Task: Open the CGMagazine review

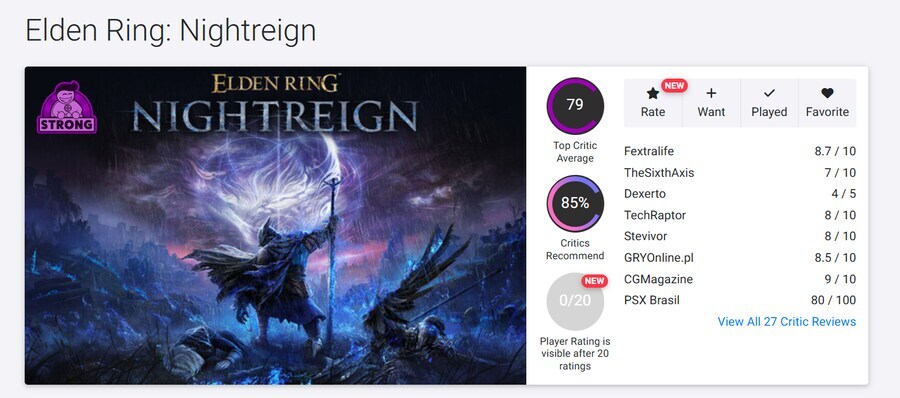Action: click(x=740, y=279)
